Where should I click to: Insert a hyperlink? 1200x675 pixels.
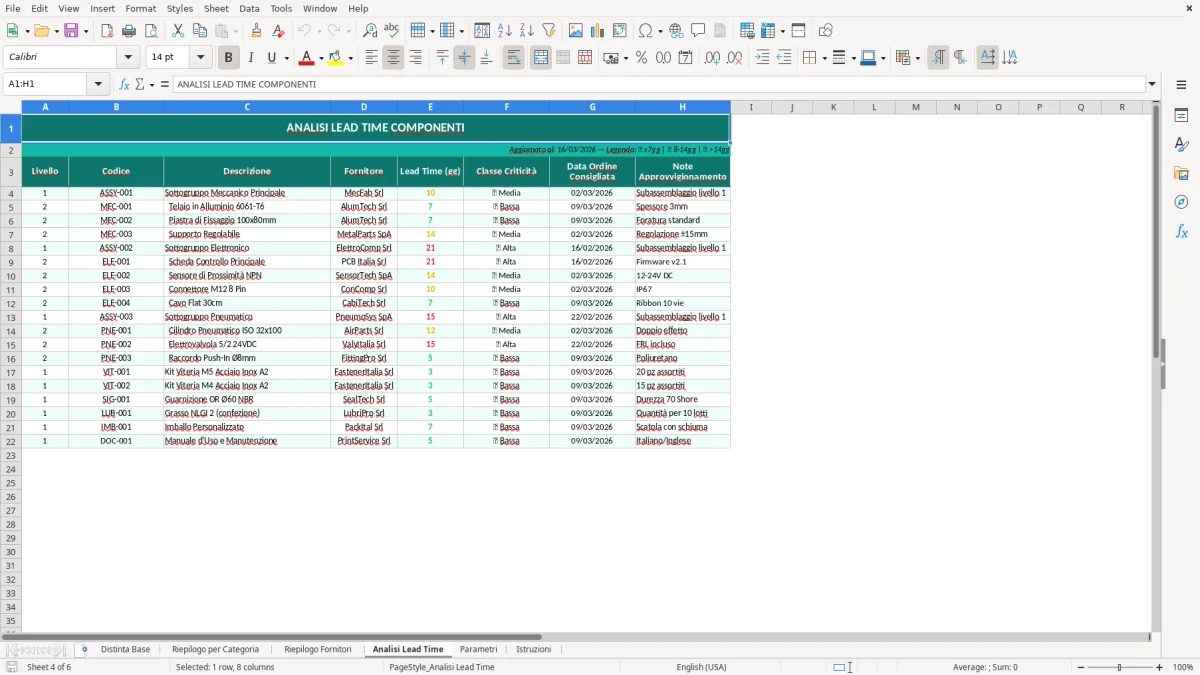click(676, 31)
